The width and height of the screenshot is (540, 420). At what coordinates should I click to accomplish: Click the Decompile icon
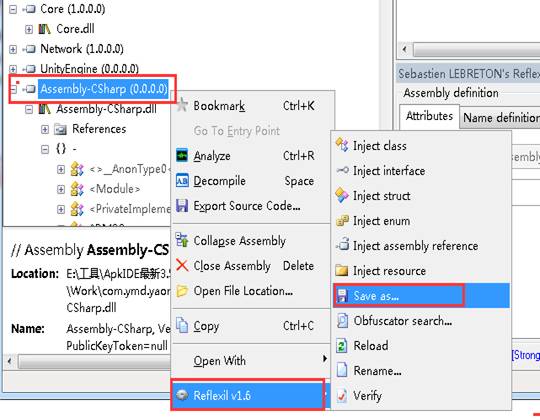click(182, 181)
